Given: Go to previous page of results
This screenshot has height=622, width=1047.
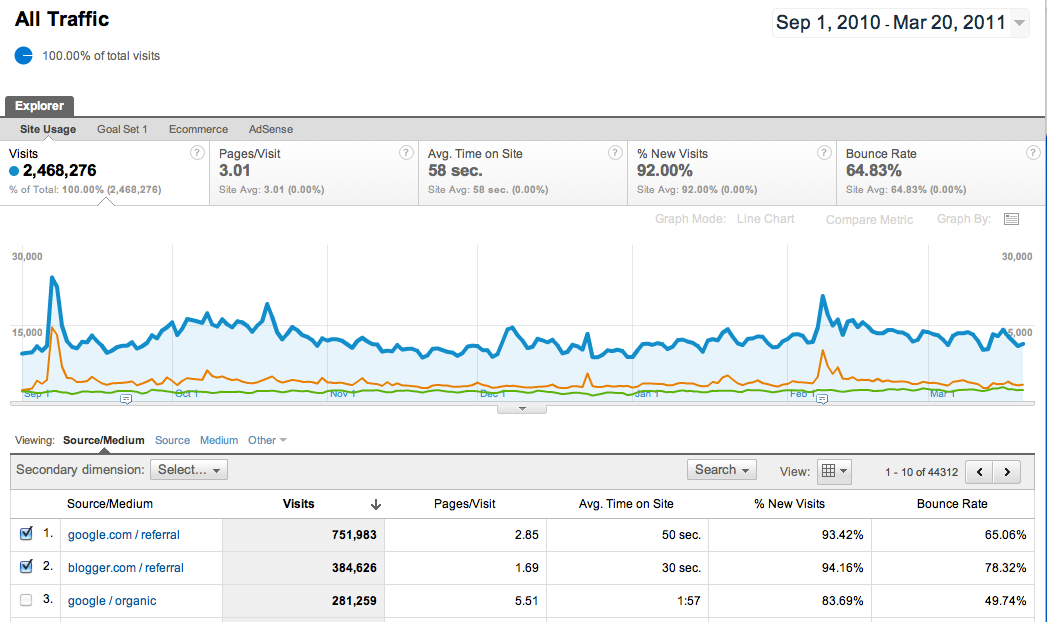Looking at the screenshot, I should 980,472.
